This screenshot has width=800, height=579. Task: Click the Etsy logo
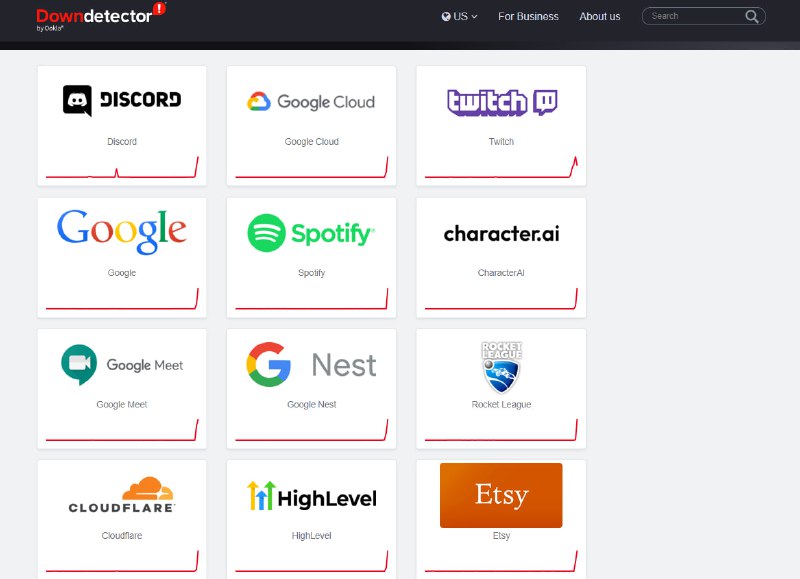pyautogui.click(x=501, y=495)
